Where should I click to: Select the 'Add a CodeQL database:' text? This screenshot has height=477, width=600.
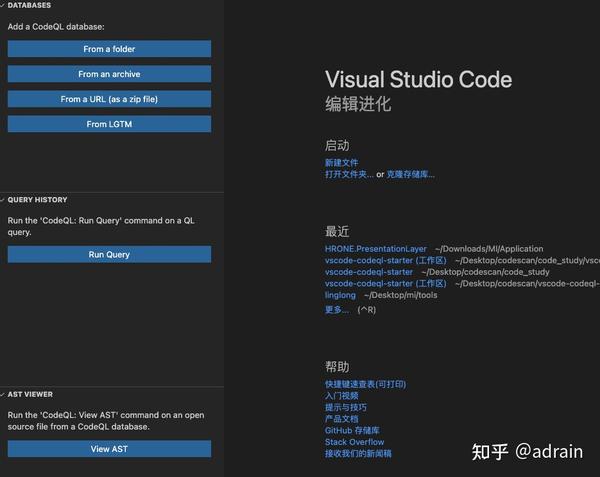56,27
